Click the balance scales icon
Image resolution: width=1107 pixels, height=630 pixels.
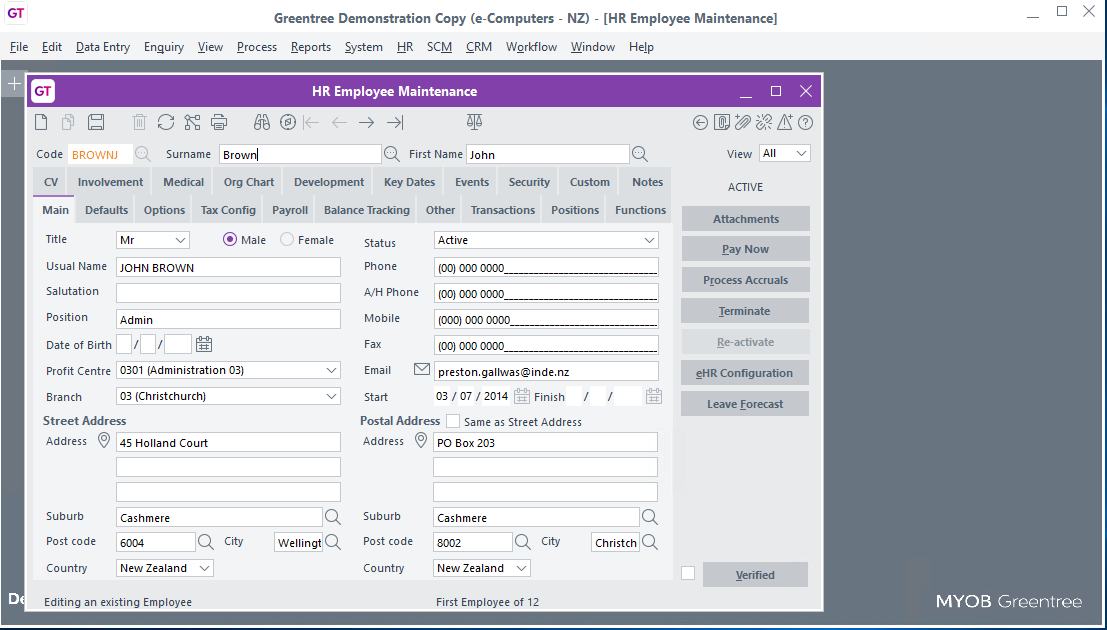pos(474,122)
